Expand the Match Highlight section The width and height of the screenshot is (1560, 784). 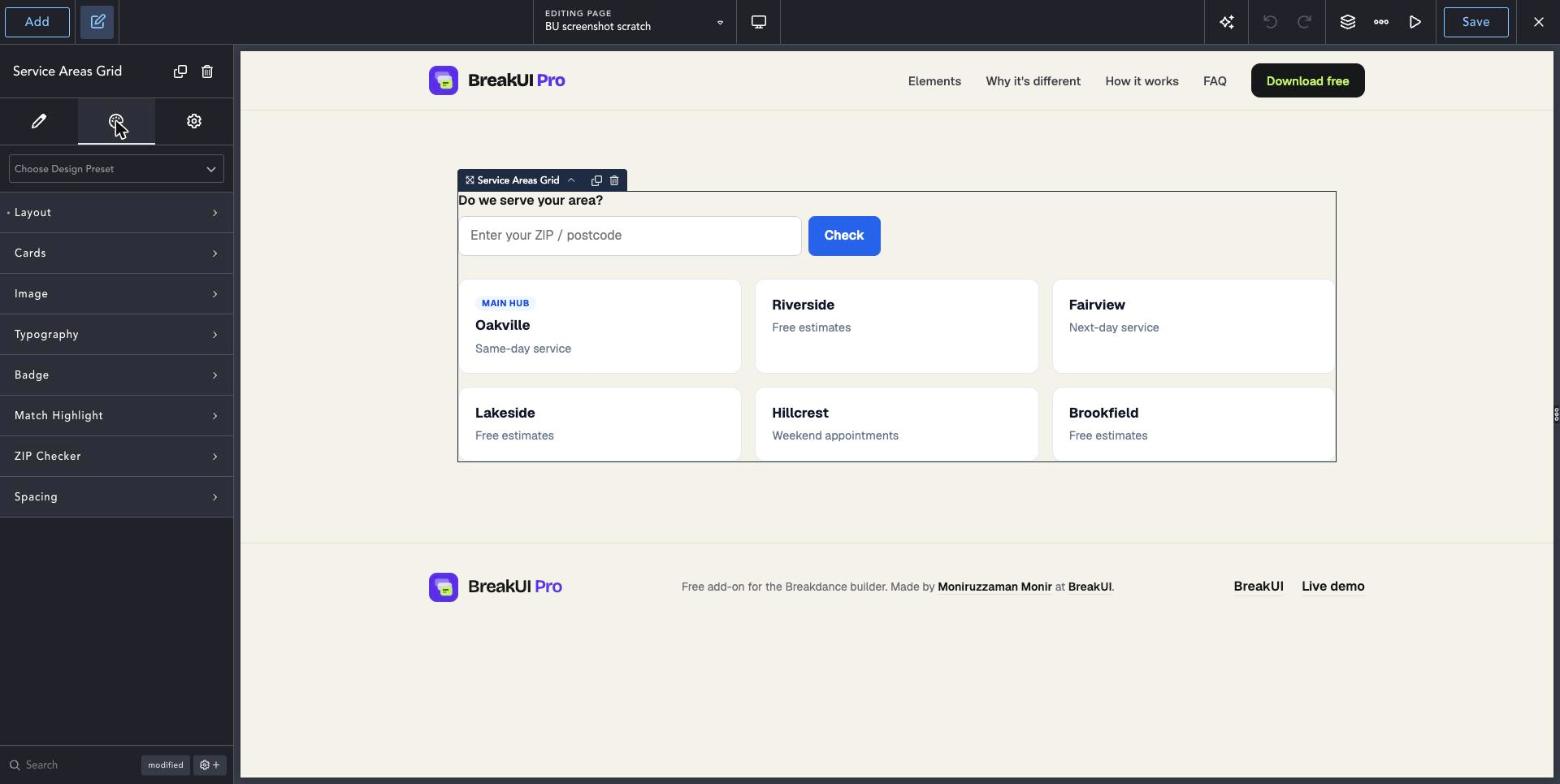116,416
